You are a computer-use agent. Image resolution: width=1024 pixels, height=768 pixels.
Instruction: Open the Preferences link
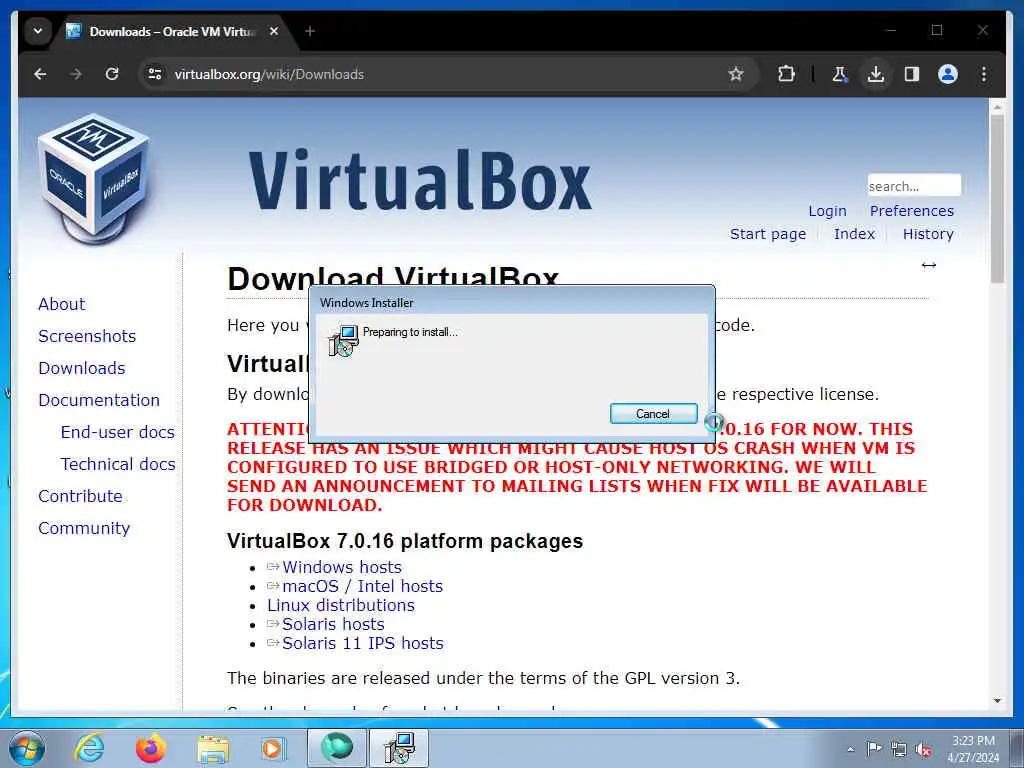912,211
